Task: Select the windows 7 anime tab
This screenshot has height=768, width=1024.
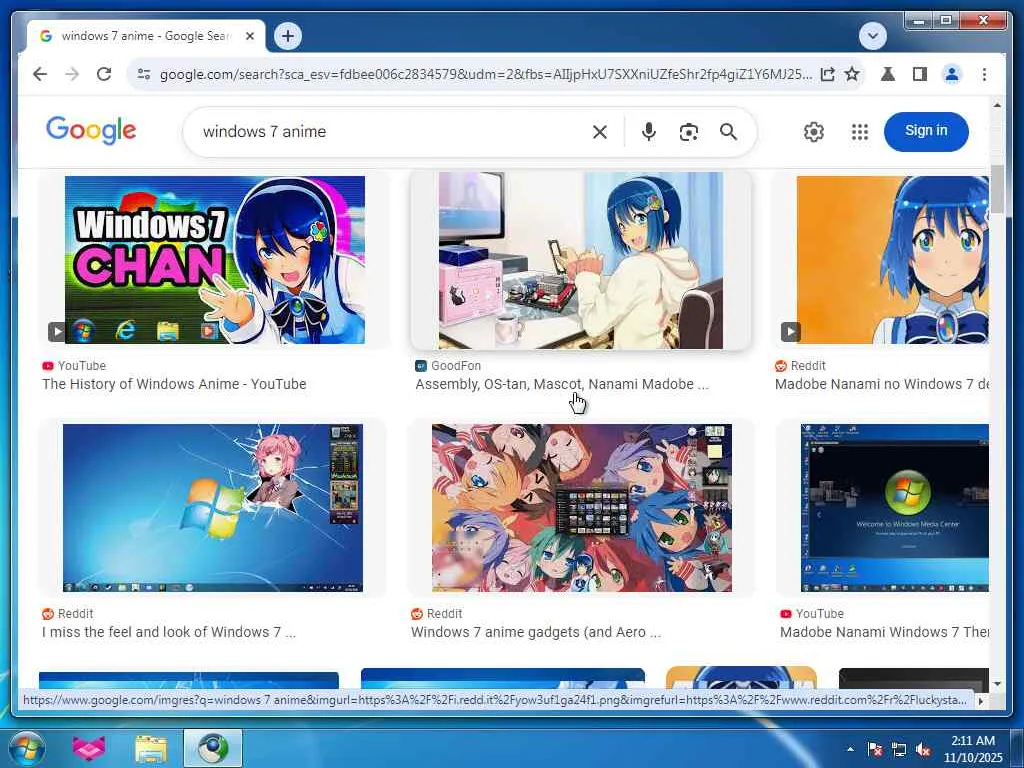Action: coord(145,36)
